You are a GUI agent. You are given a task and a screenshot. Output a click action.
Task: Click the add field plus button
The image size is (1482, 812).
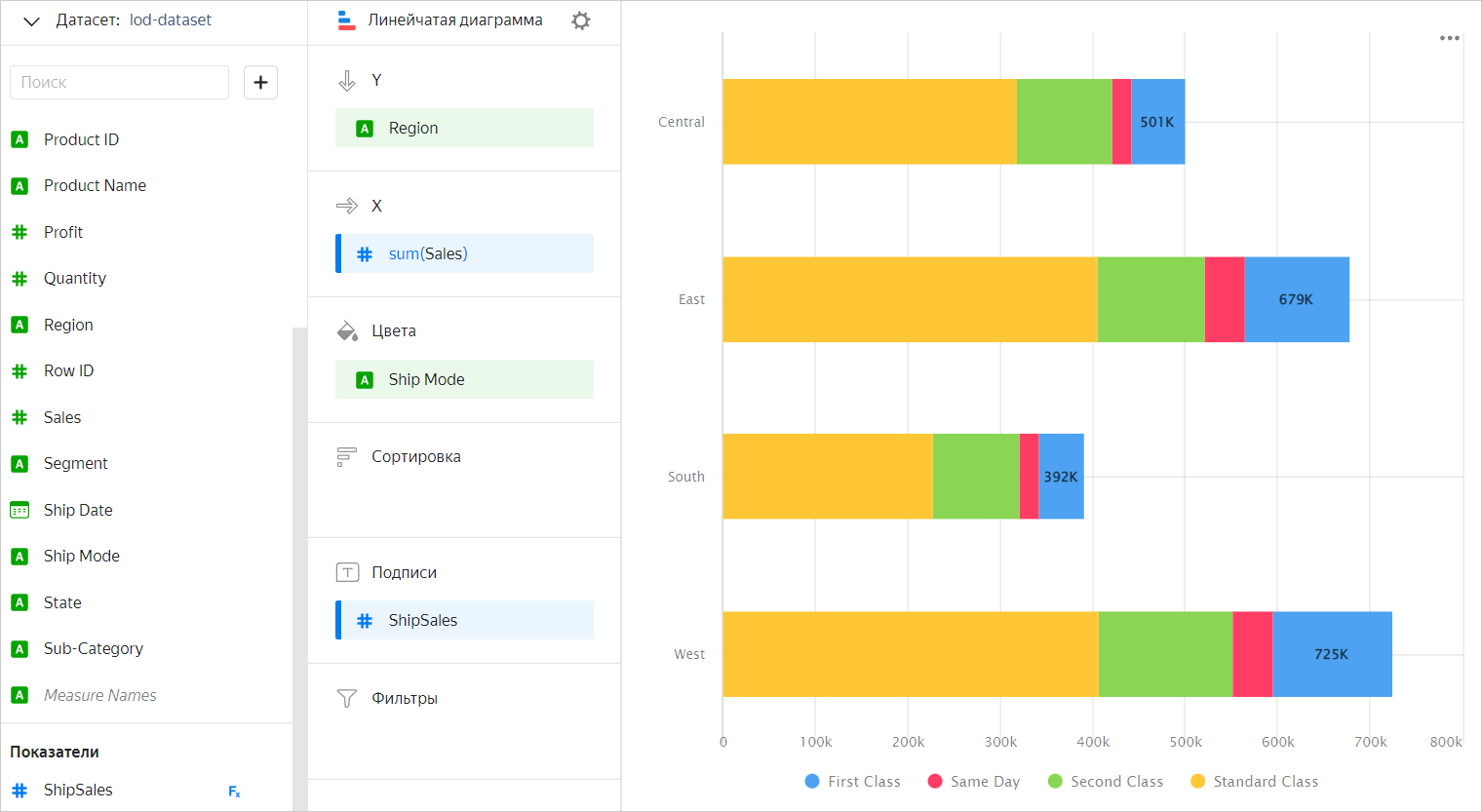coord(260,83)
